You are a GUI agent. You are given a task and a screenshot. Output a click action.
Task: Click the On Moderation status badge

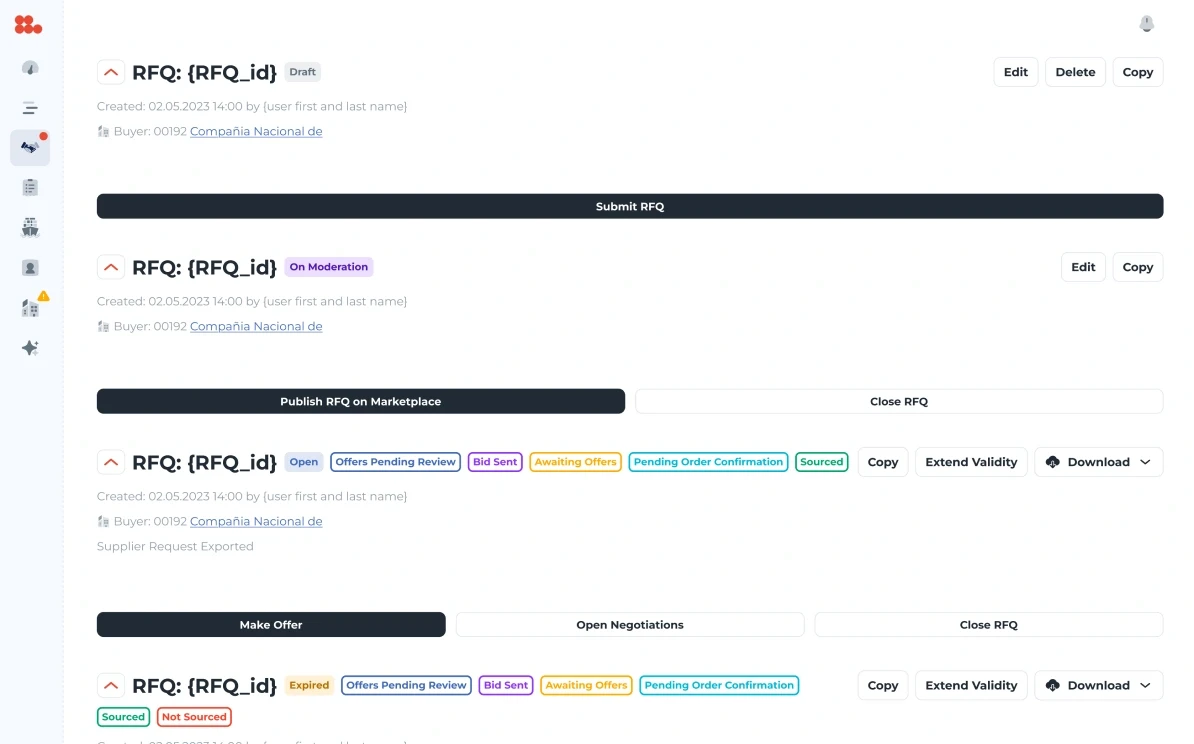coord(328,267)
